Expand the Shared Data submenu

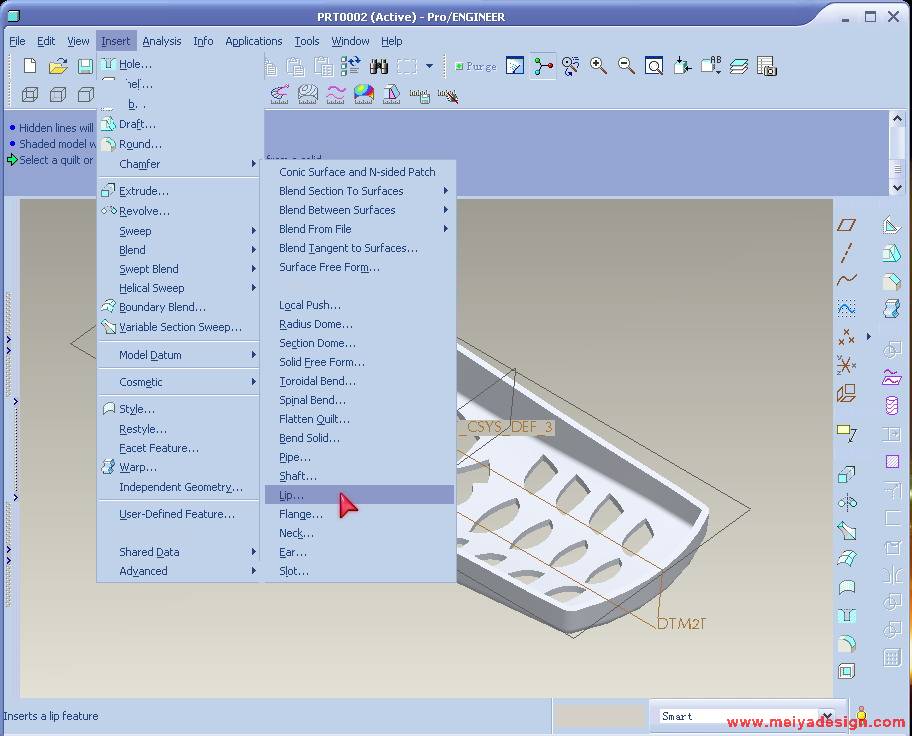pos(179,552)
